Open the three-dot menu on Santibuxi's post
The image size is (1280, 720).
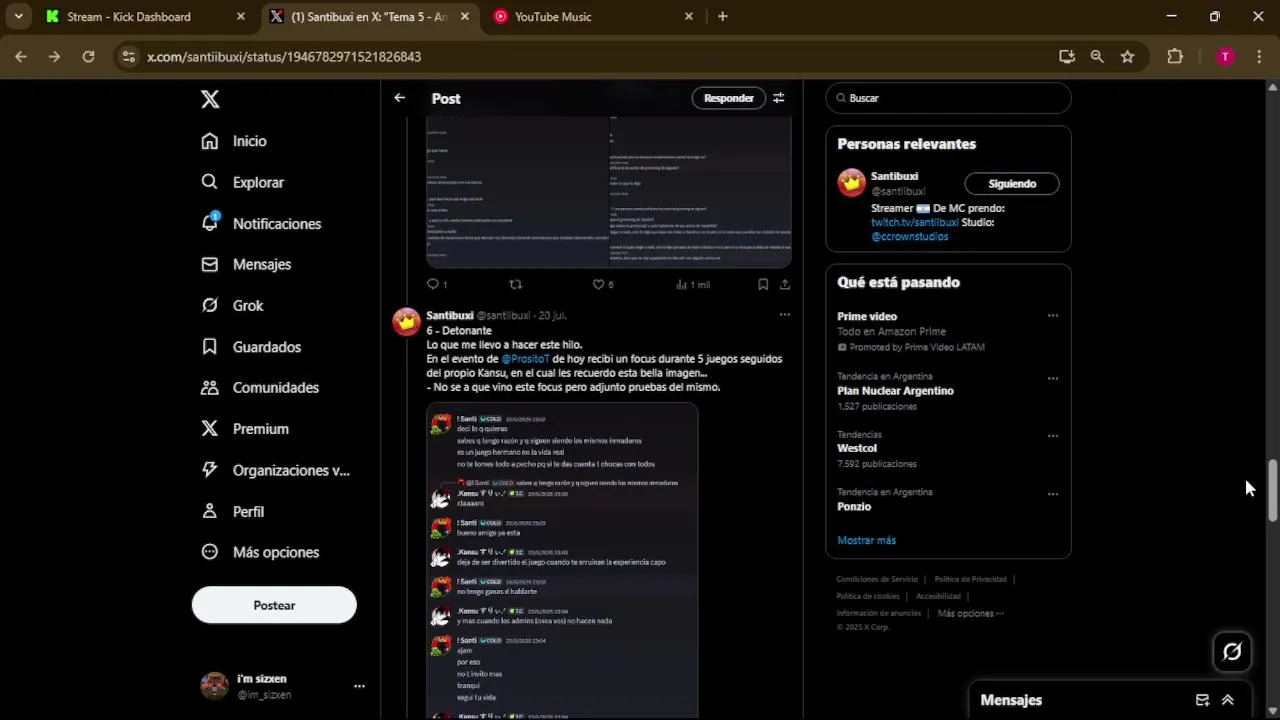pyautogui.click(x=785, y=315)
